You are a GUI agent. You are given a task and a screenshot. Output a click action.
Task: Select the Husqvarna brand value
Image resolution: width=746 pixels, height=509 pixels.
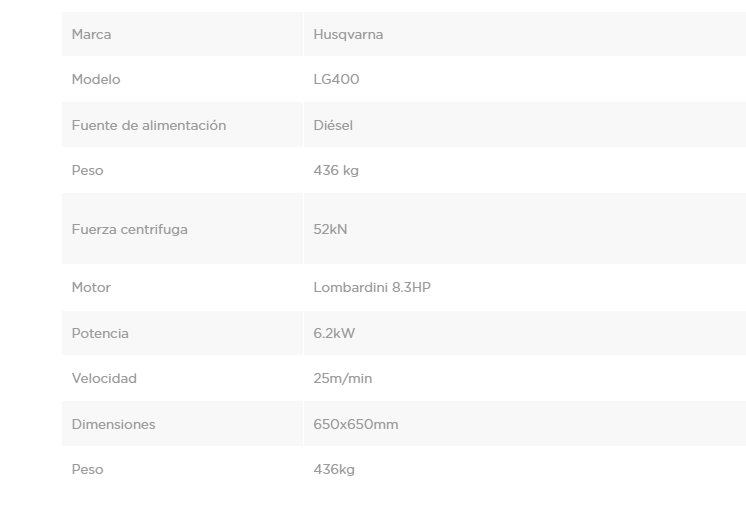coord(348,35)
